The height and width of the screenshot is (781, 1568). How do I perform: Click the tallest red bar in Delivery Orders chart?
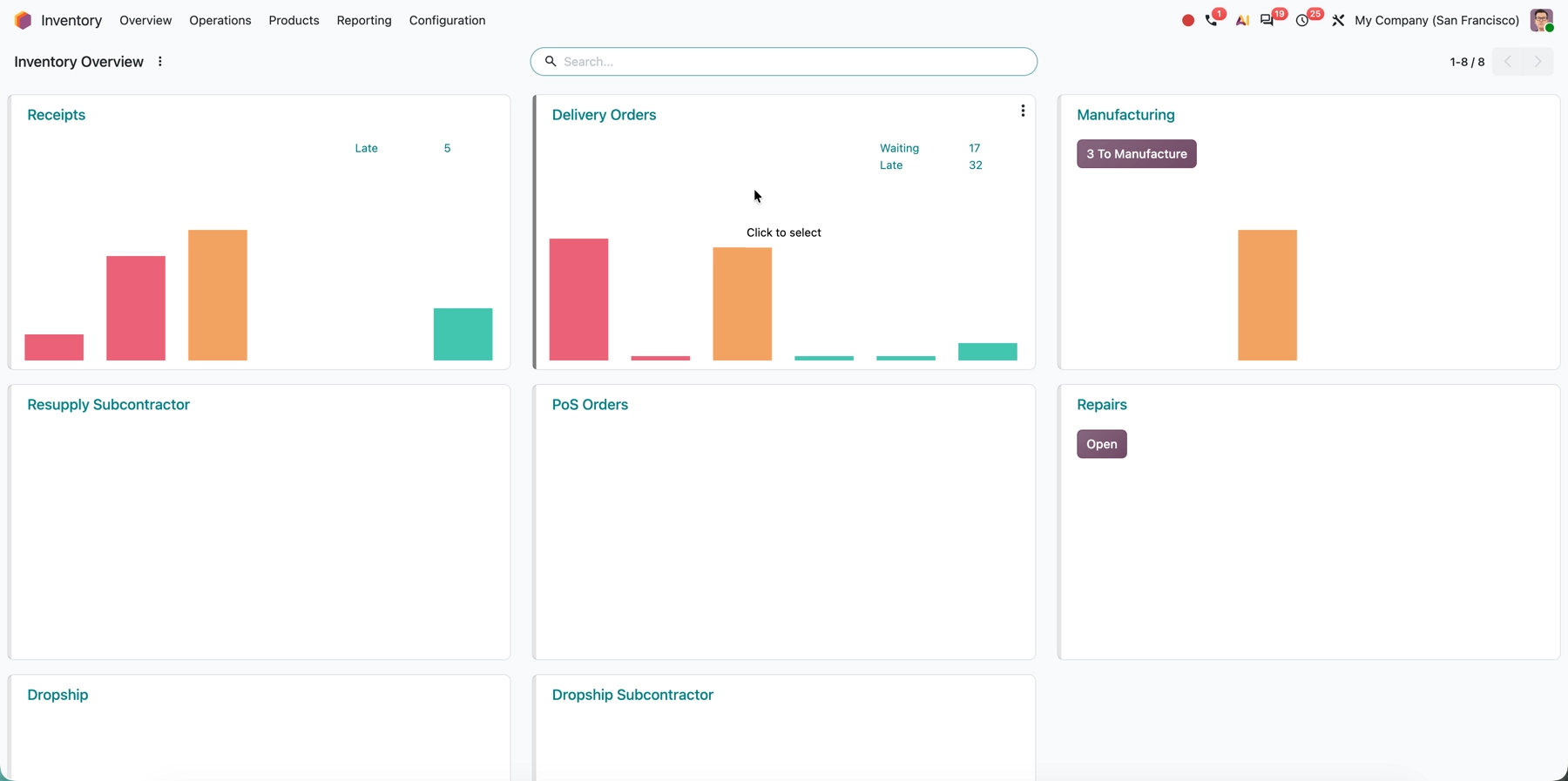coord(578,300)
